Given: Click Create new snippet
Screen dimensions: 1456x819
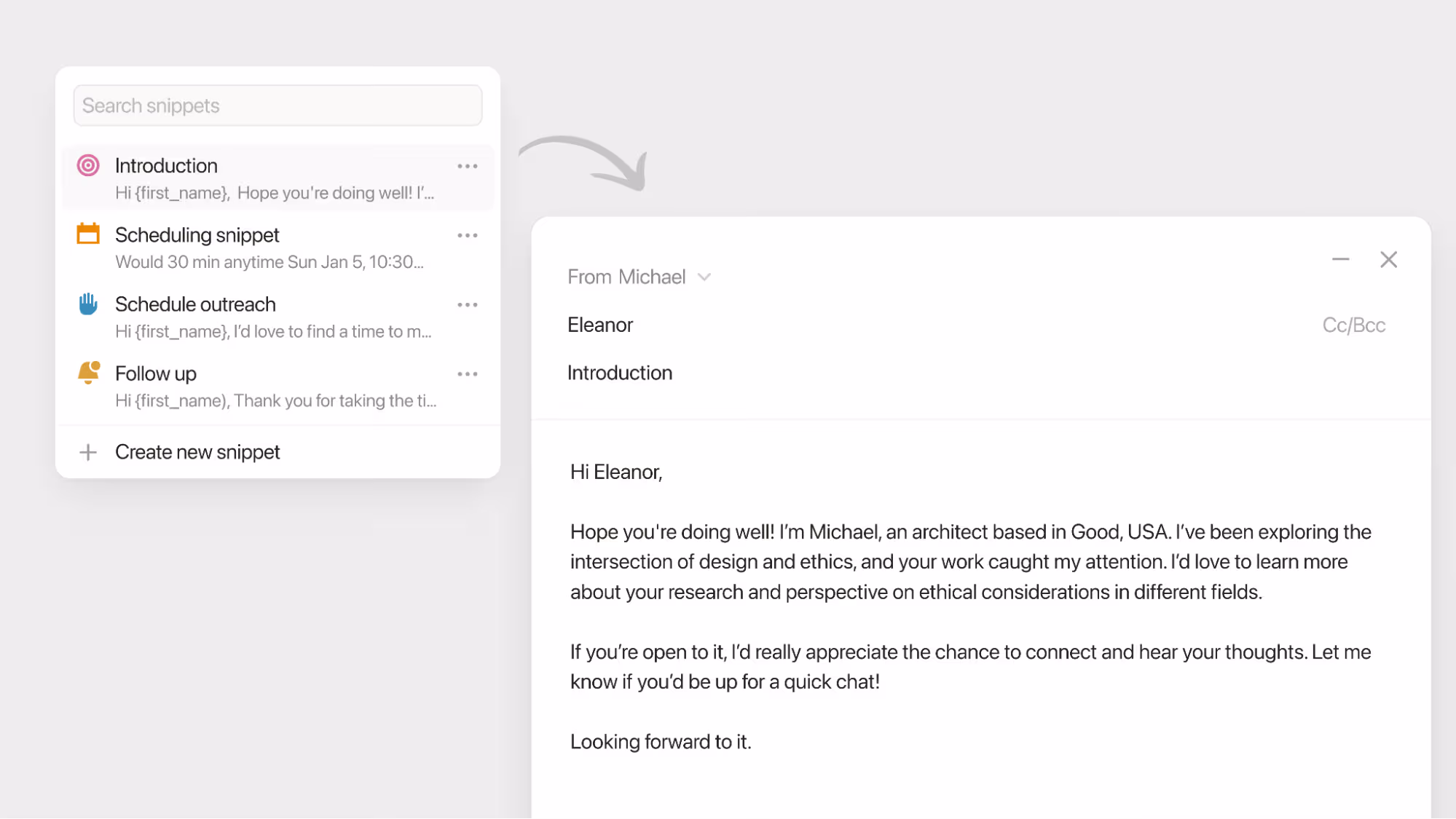Looking at the screenshot, I should pyautogui.click(x=197, y=452).
